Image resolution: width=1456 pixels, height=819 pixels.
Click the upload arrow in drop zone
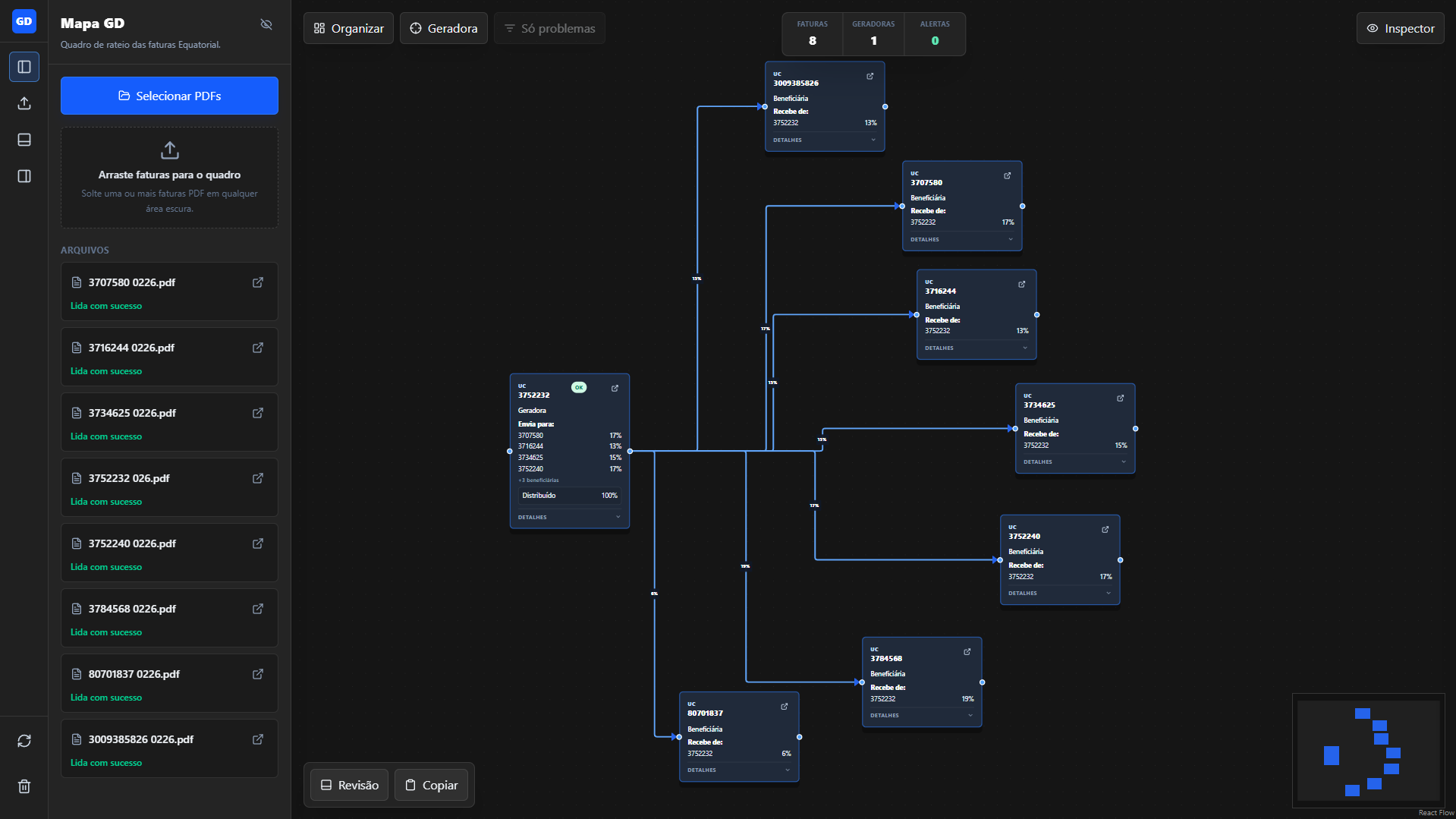pyautogui.click(x=170, y=150)
